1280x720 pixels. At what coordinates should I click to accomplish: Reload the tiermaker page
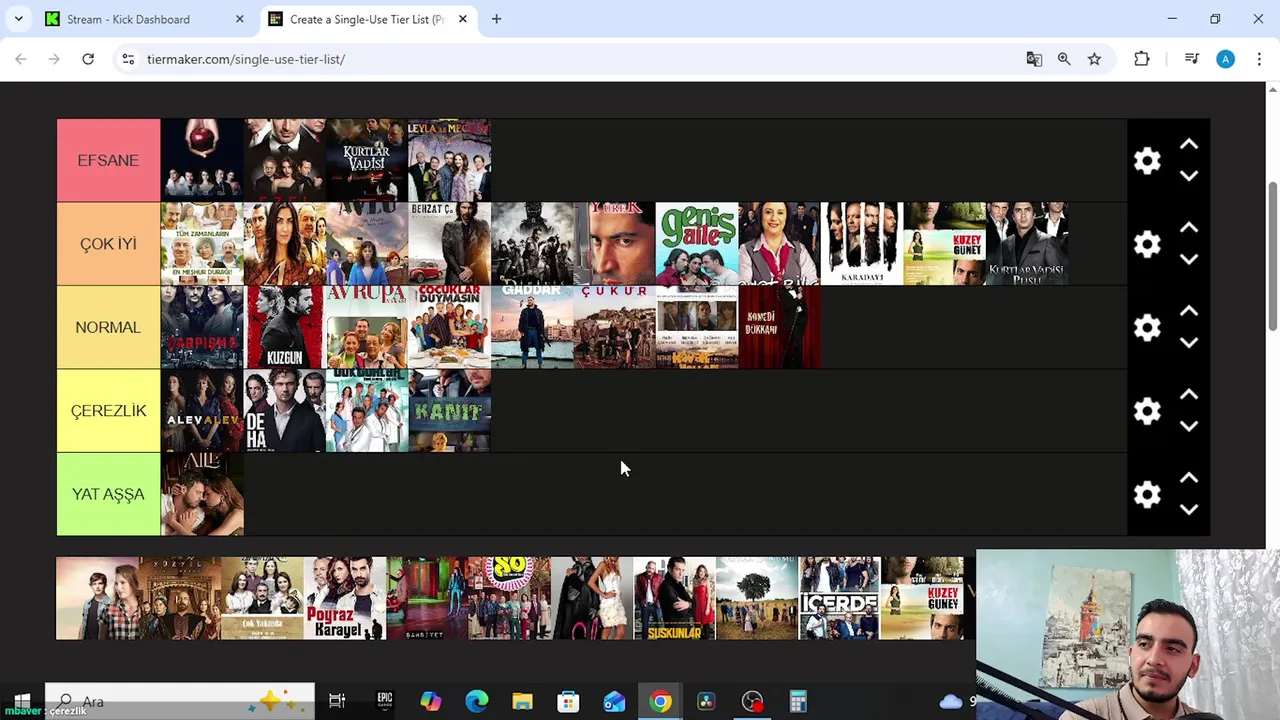(x=88, y=59)
